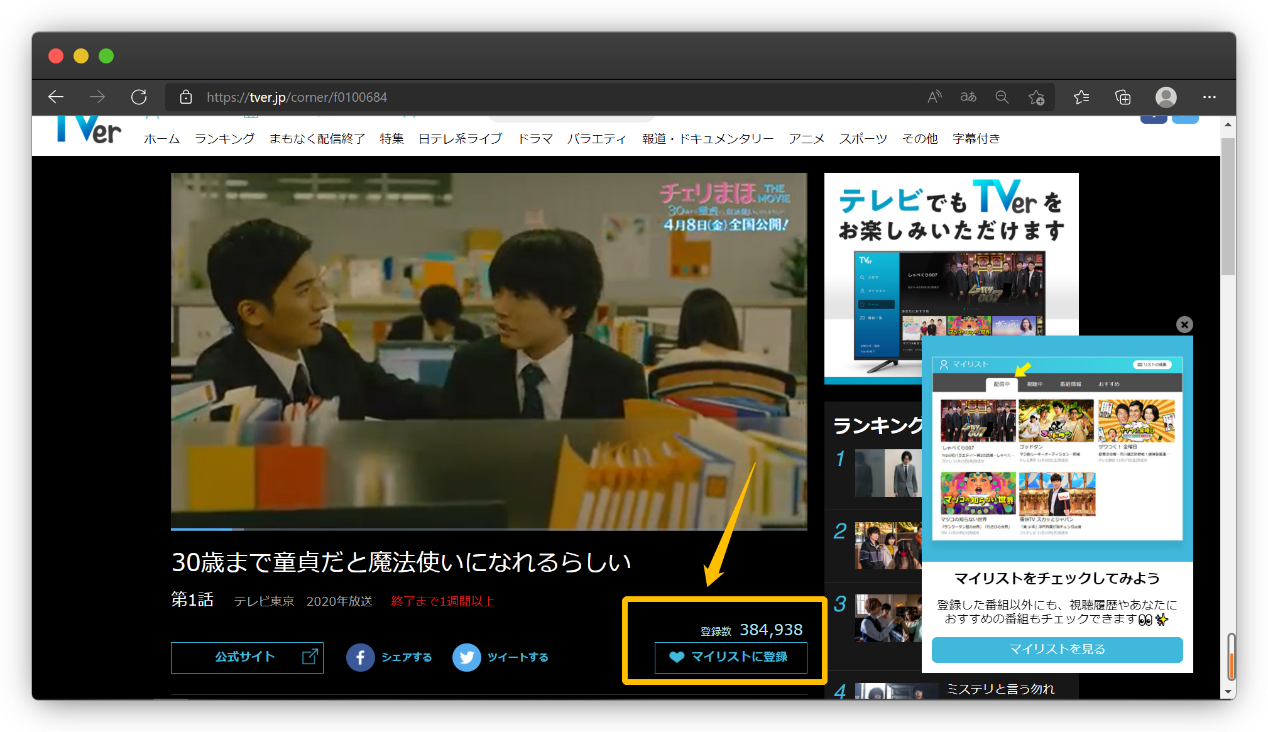Click the browser profile avatar
Image resolution: width=1268 pixels, height=732 pixels.
tap(1166, 97)
